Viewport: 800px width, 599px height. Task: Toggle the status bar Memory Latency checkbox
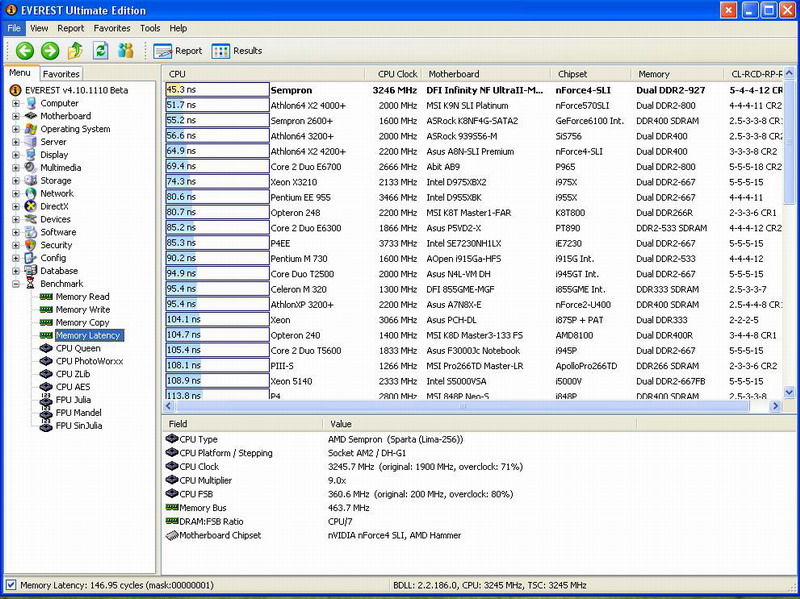pyautogui.click(x=11, y=585)
